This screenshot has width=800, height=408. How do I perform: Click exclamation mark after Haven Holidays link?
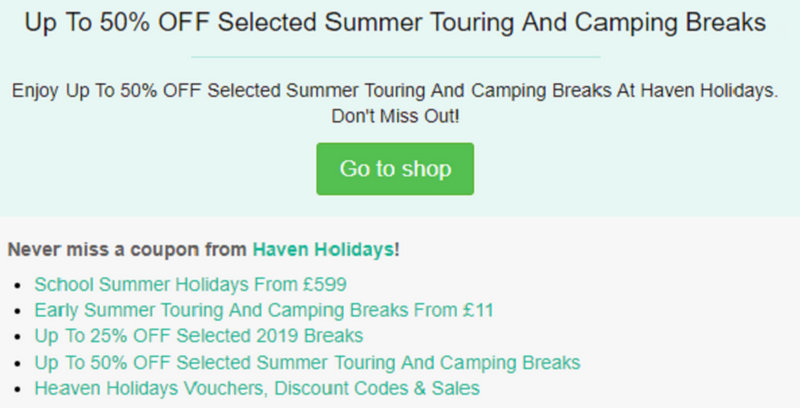[397, 249]
